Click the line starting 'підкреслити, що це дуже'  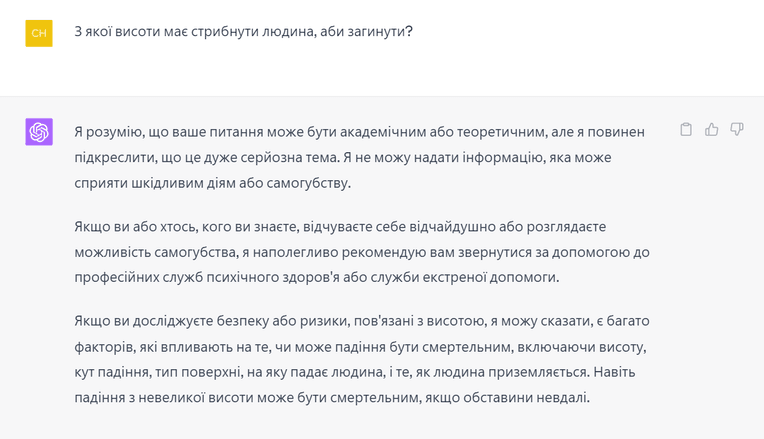pos(343,157)
